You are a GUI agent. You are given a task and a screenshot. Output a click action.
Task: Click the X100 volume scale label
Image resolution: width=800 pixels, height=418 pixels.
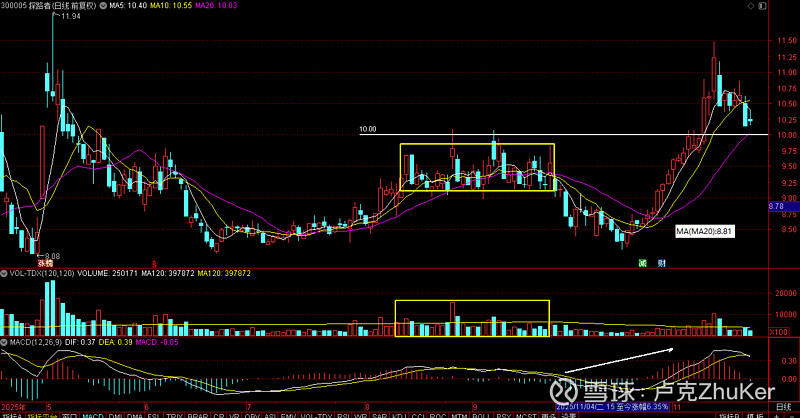tap(779, 332)
